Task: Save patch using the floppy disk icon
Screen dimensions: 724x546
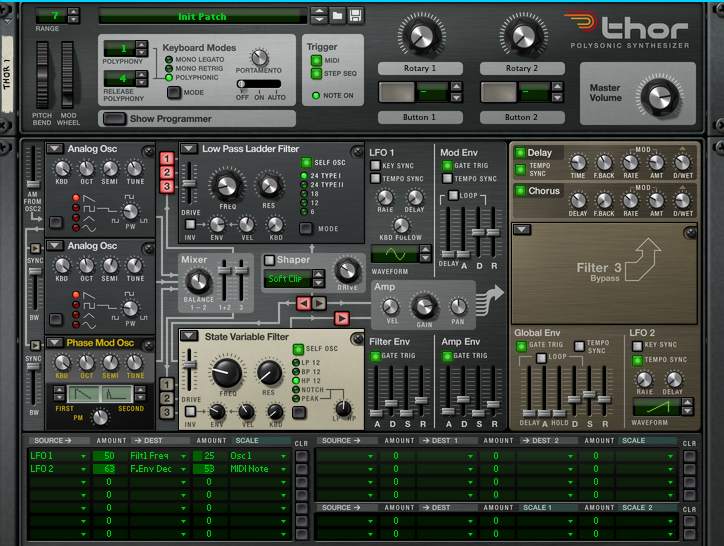Action: click(x=356, y=16)
